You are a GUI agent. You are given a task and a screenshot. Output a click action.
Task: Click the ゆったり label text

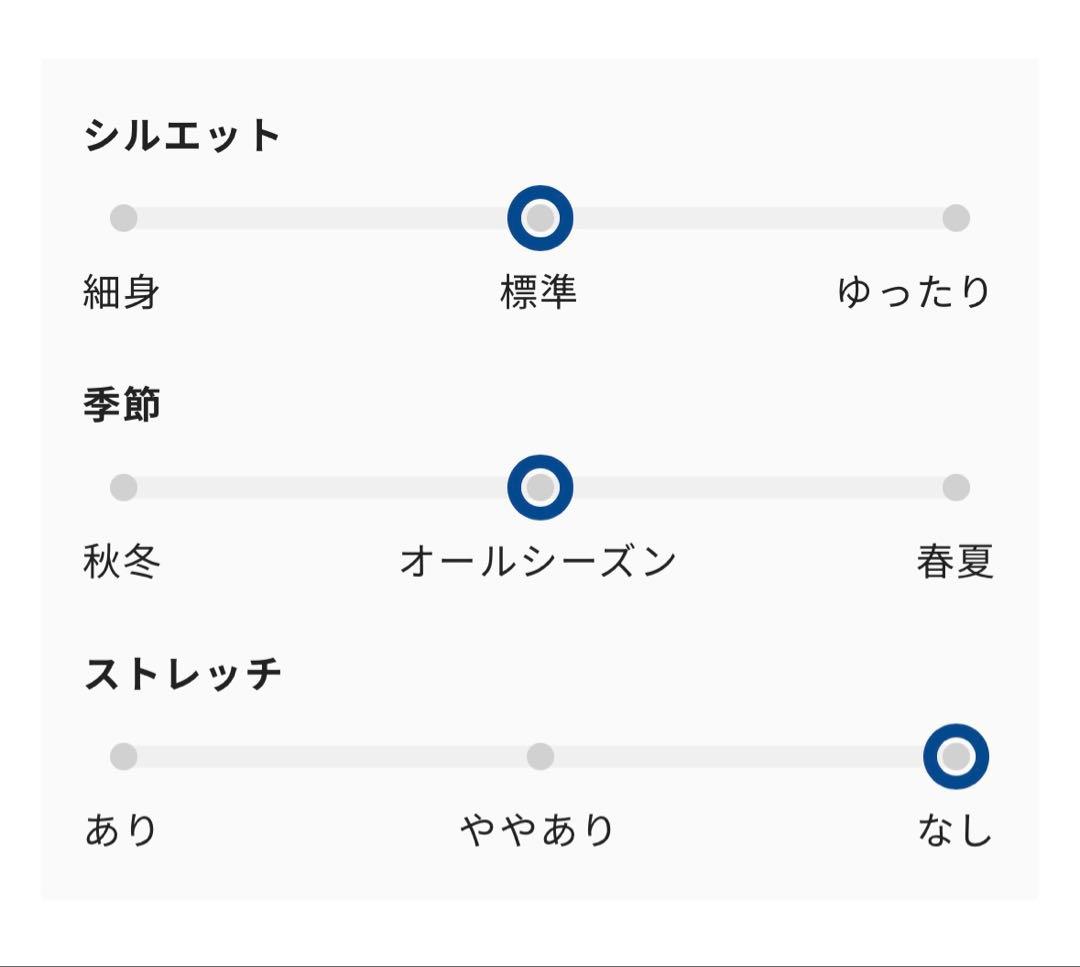(914, 293)
